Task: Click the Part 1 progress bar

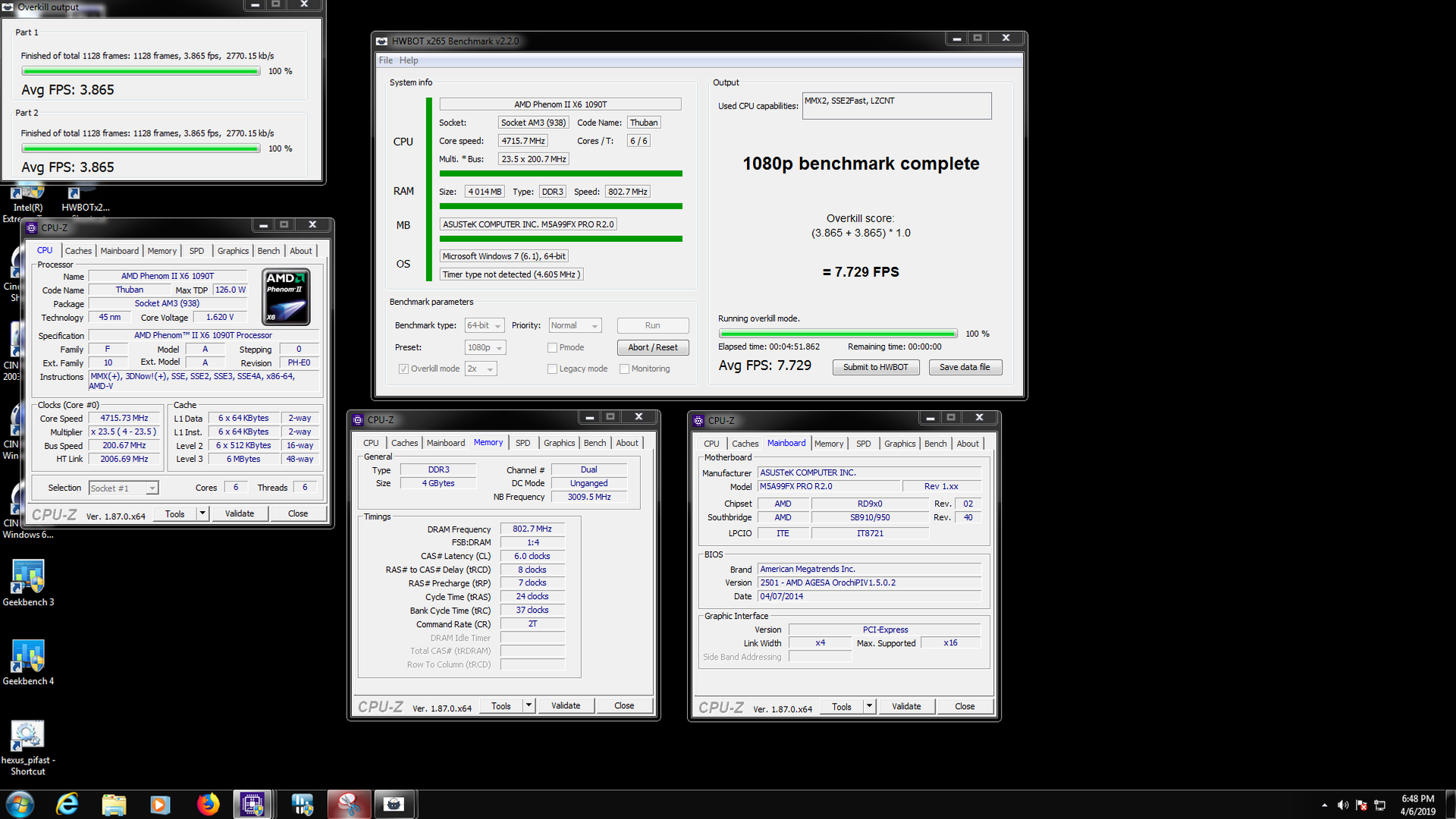Action: (141, 71)
